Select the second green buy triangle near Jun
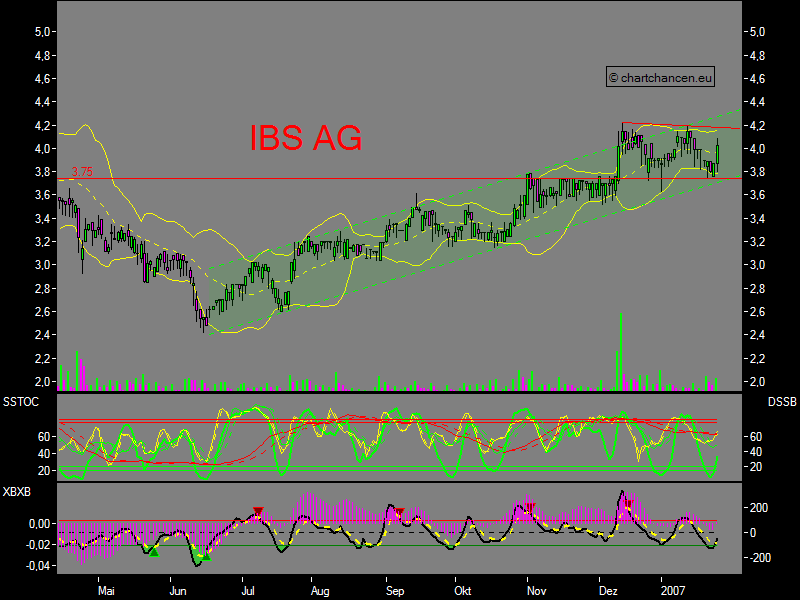The width and height of the screenshot is (800, 600). pos(205,556)
